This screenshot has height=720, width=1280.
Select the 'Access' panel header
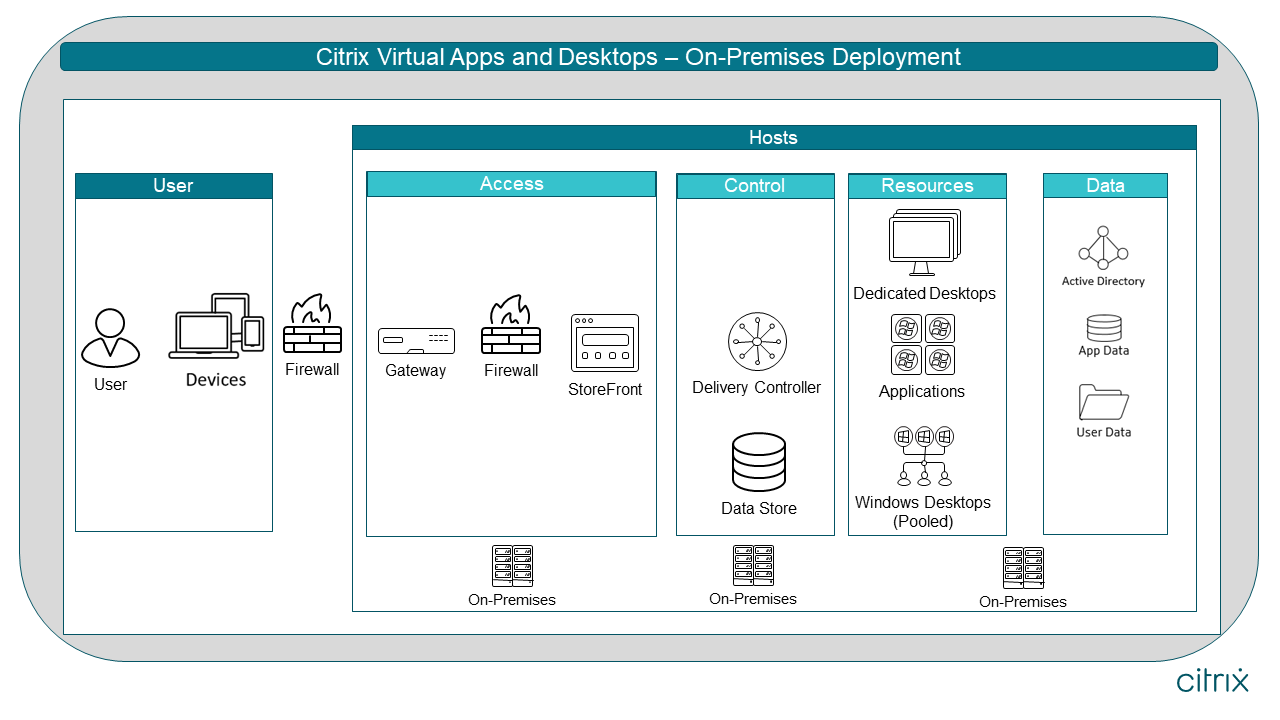click(511, 184)
